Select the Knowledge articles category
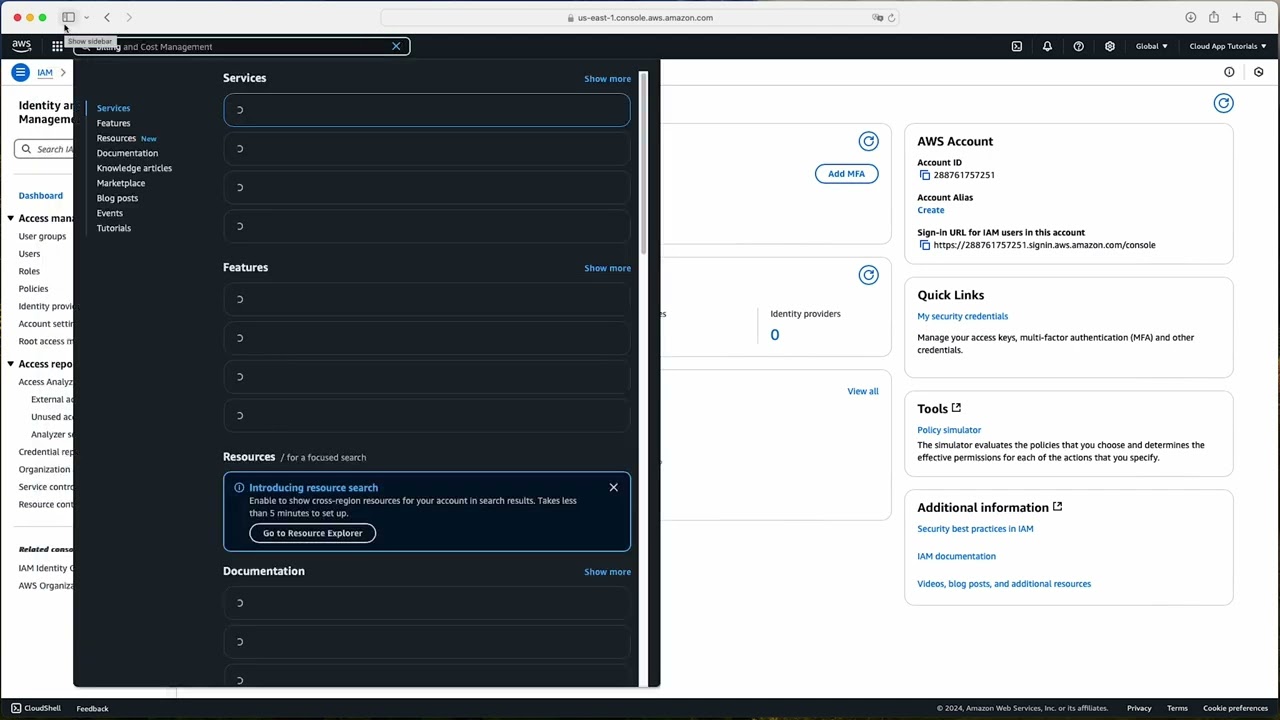This screenshot has height=720, width=1280. click(134, 168)
